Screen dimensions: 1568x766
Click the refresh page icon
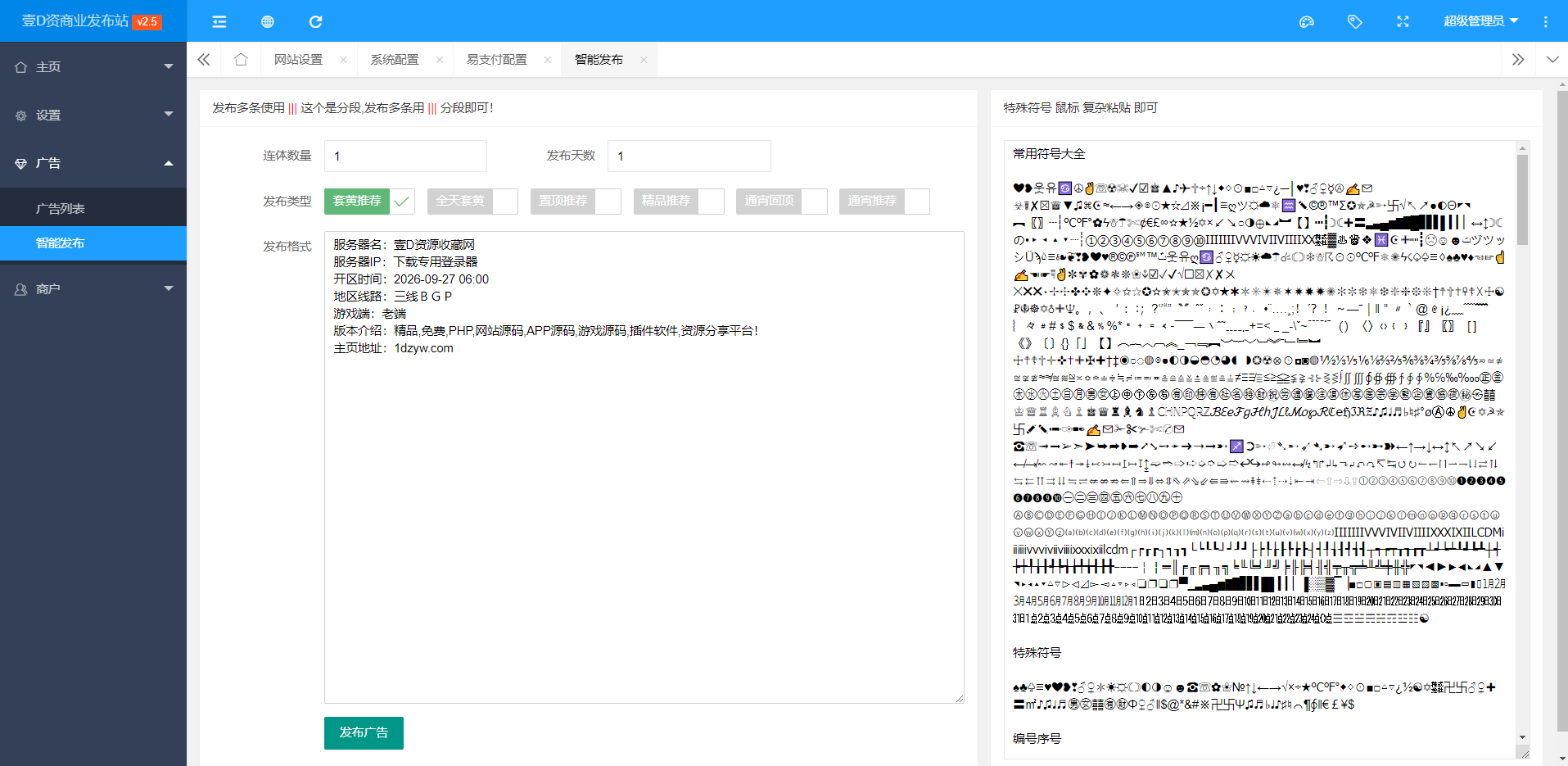pos(315,21)
